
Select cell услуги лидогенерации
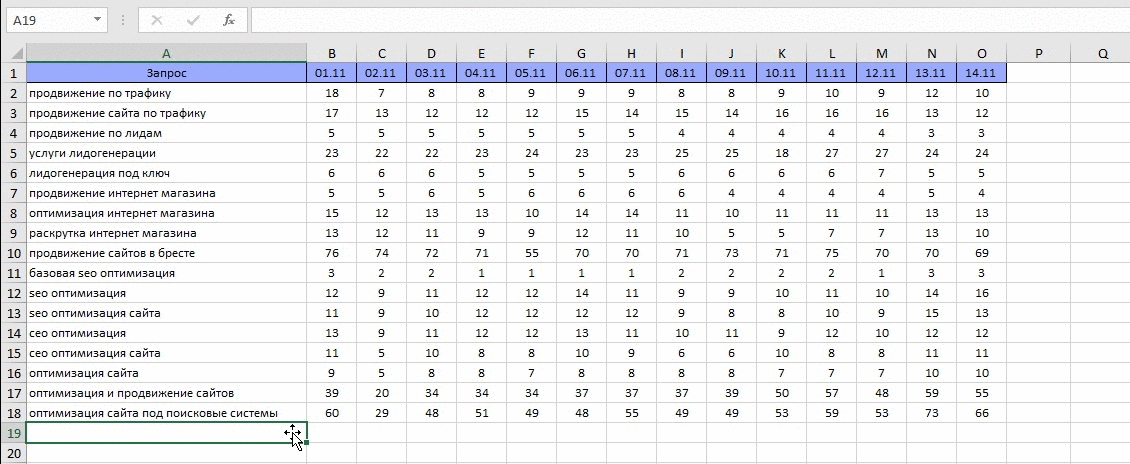pos(166,153)
